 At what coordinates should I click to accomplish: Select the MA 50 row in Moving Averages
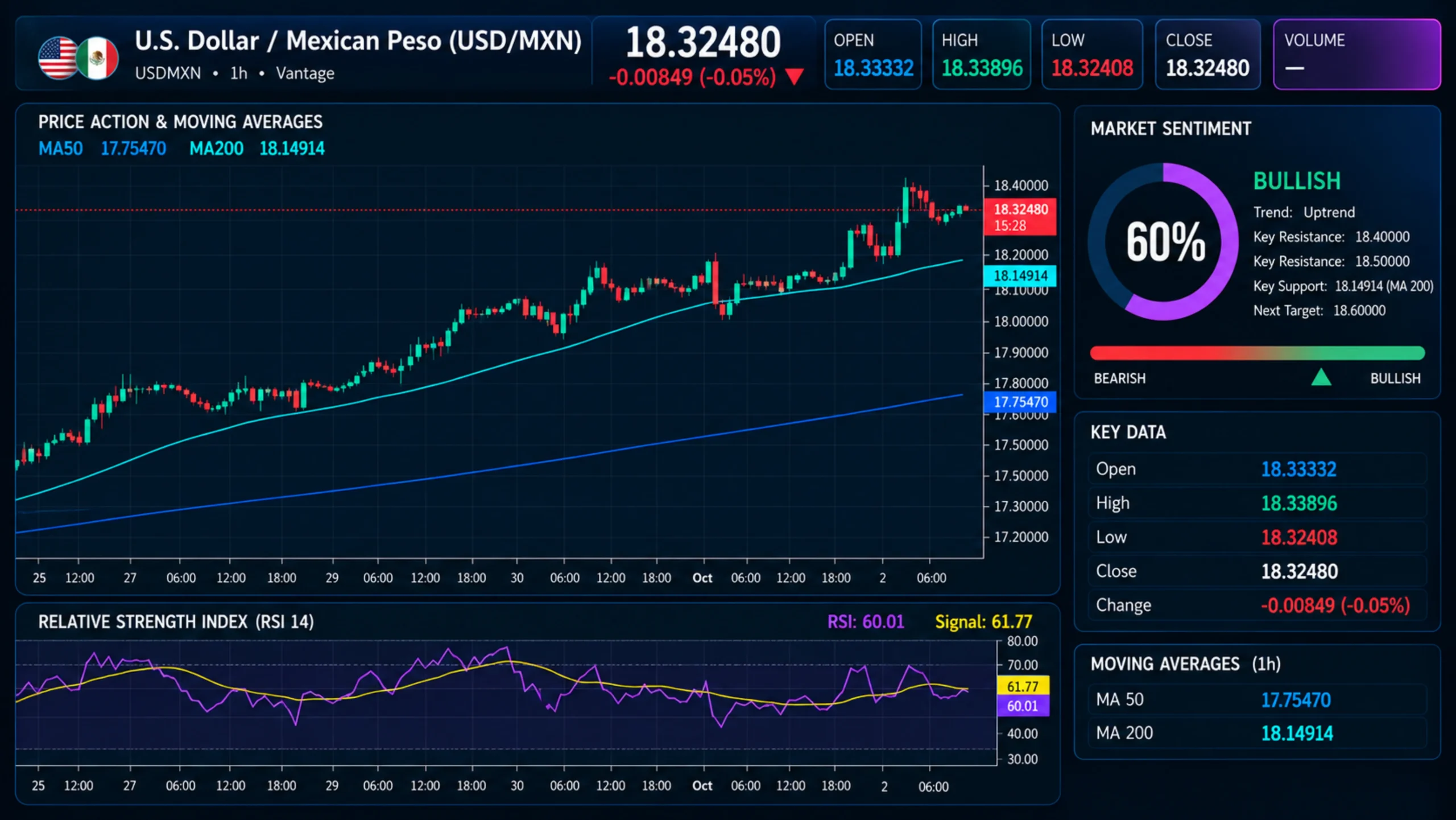[x=1257, y=699]
